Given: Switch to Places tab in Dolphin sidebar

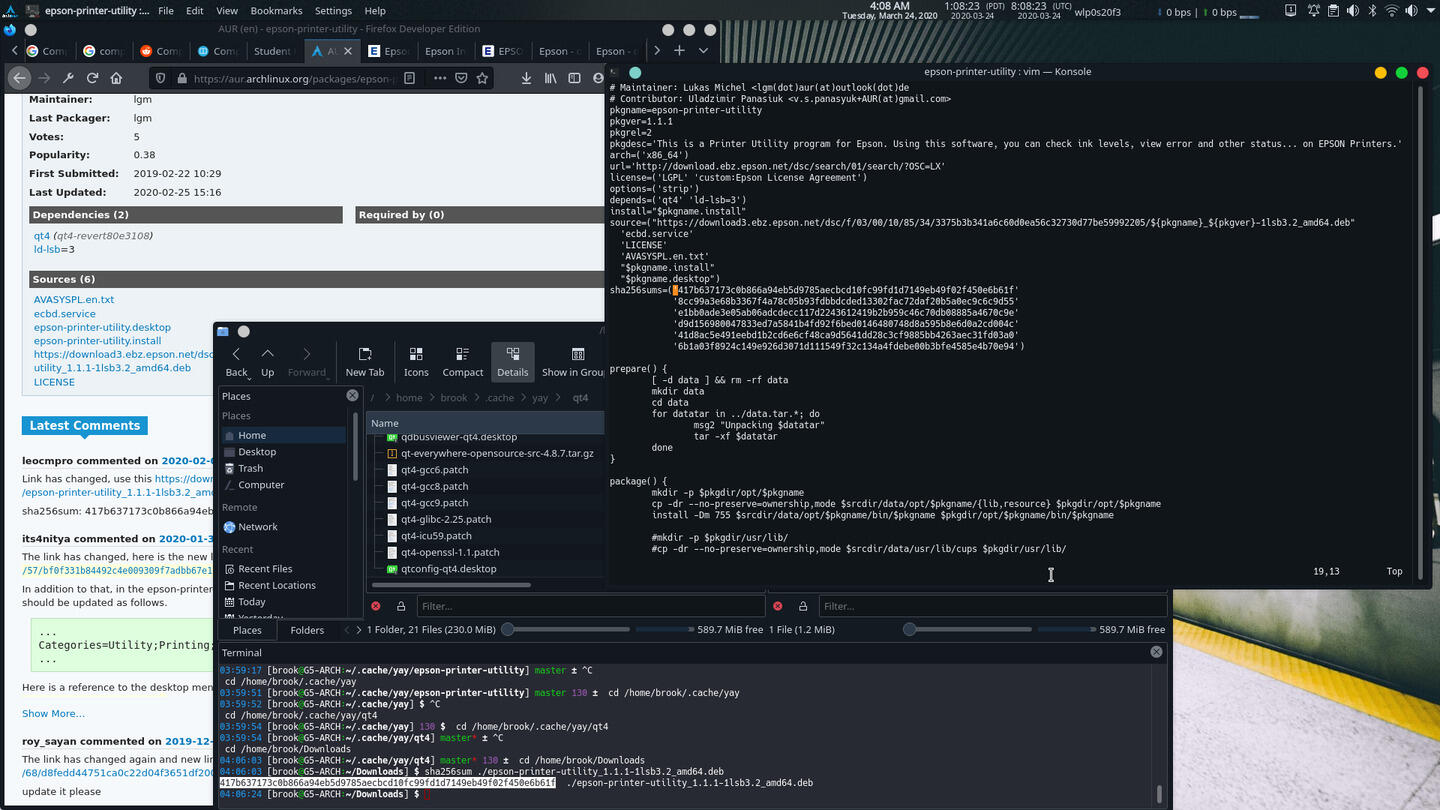Looking at the screenshot, I should [x=247, y=630].
